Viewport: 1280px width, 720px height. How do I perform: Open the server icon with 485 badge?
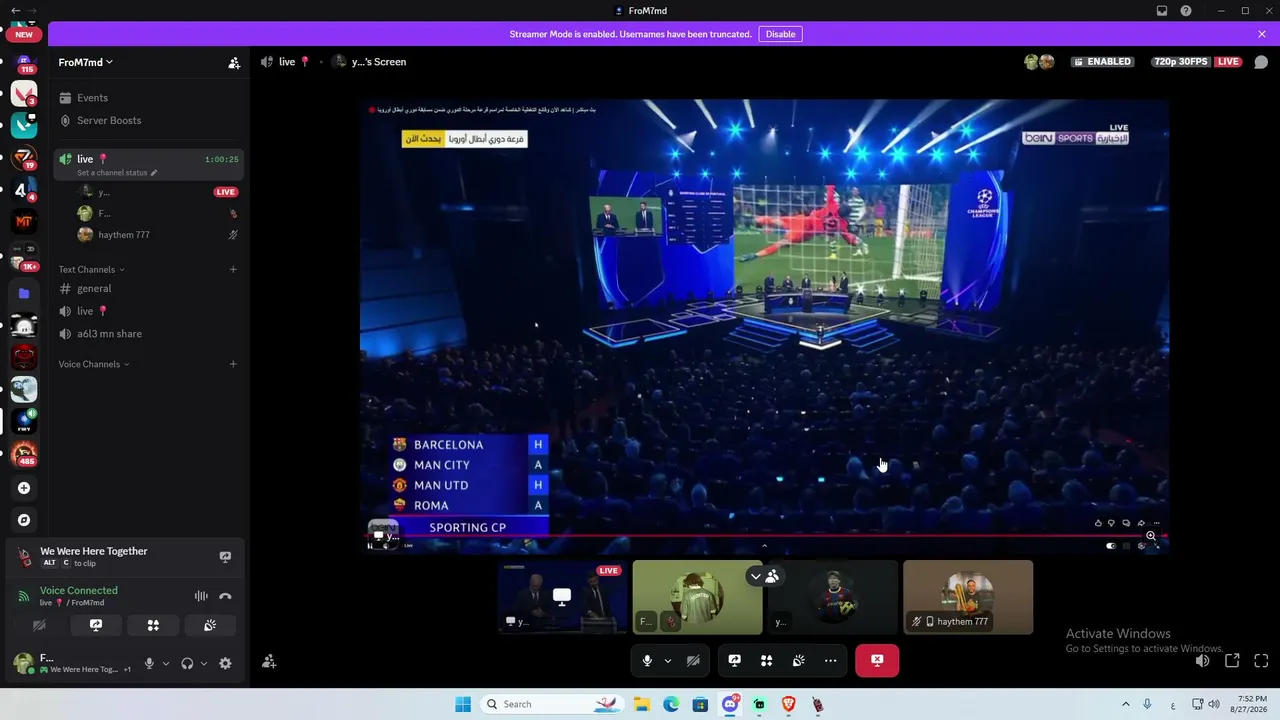24,454
